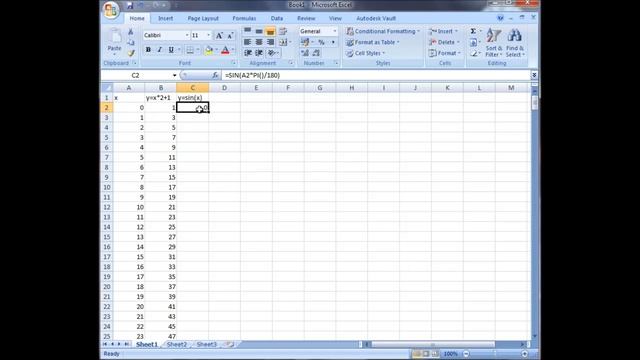Switch to Sheet2 worksheet tab
Image resolution: width=640 pixels, height=360 pixels.
177,344
